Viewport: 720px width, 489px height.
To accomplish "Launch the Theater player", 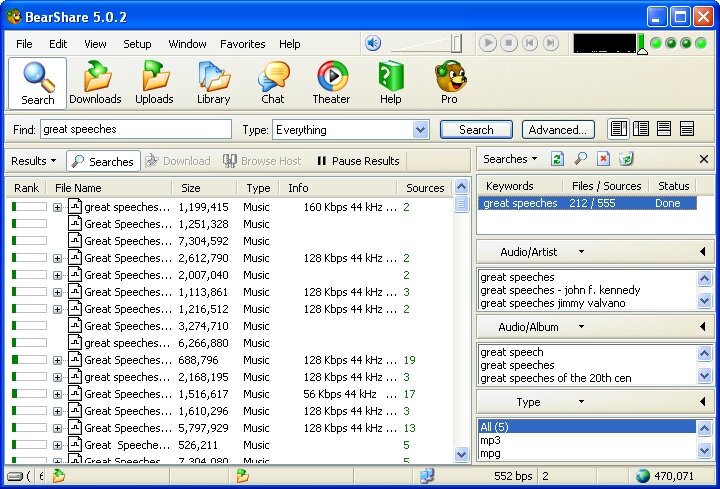I will coord(331,83).
